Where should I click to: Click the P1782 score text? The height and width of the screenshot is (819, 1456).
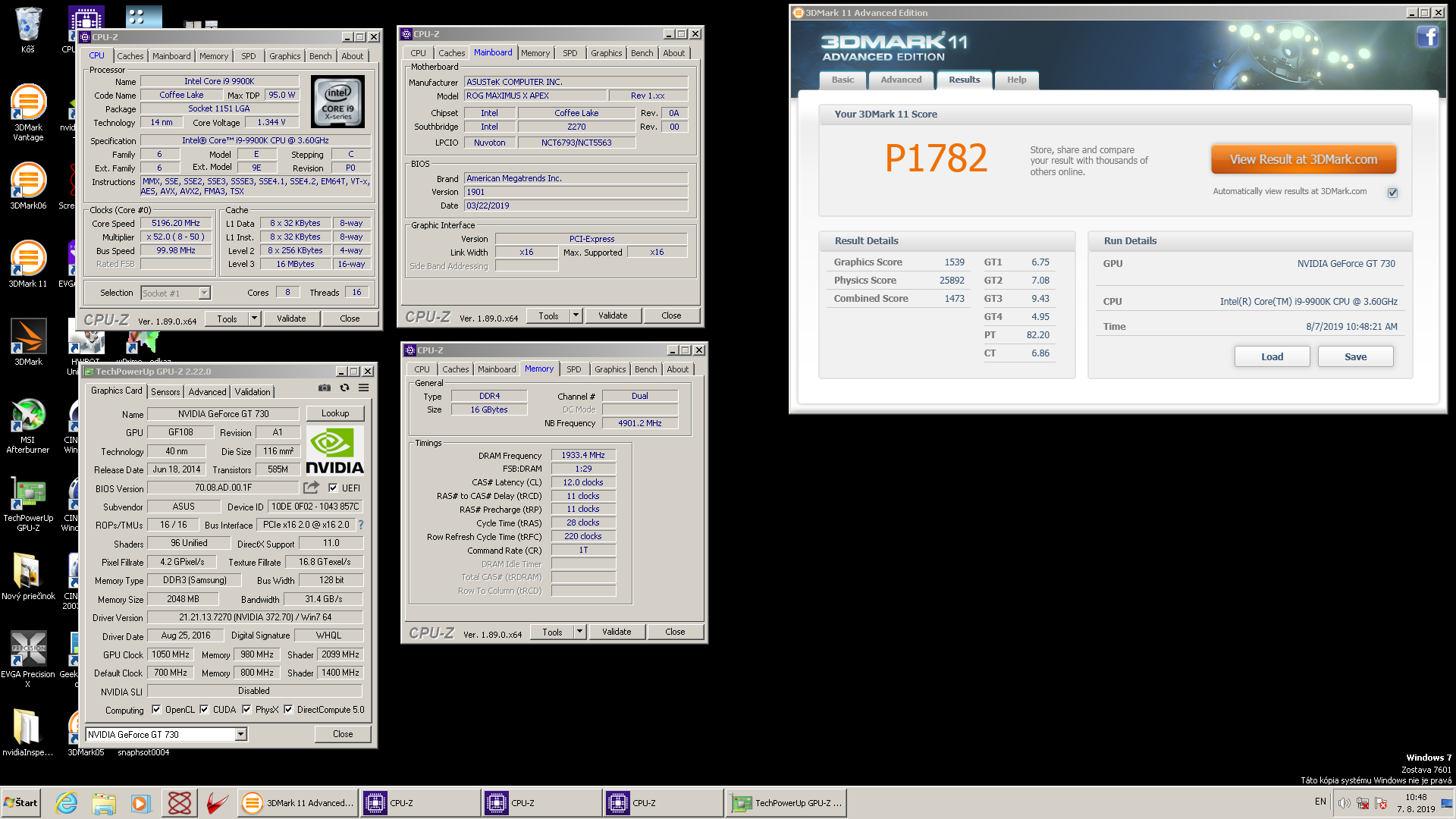click(x=936, y=158)
